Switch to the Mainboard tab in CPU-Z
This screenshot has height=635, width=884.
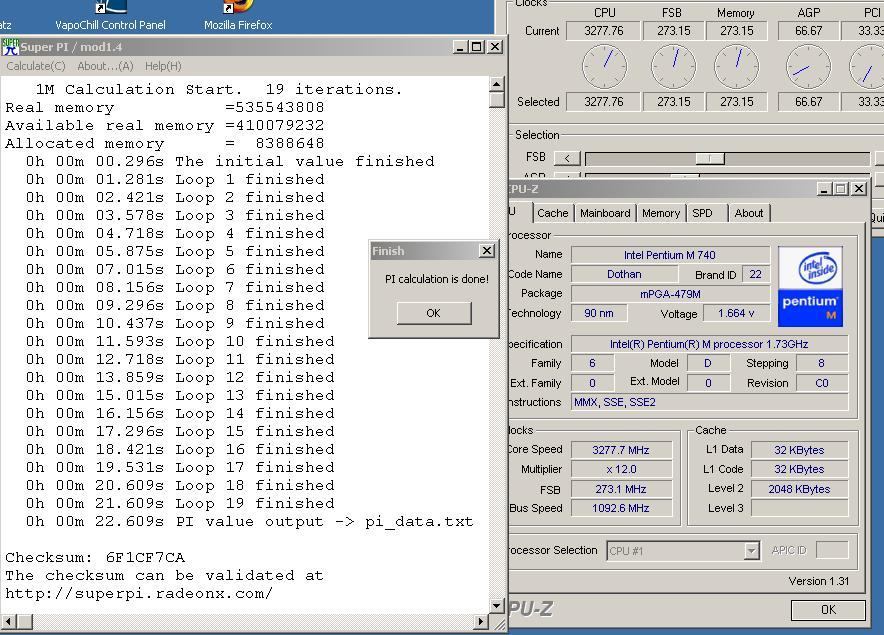pos(605,213)
